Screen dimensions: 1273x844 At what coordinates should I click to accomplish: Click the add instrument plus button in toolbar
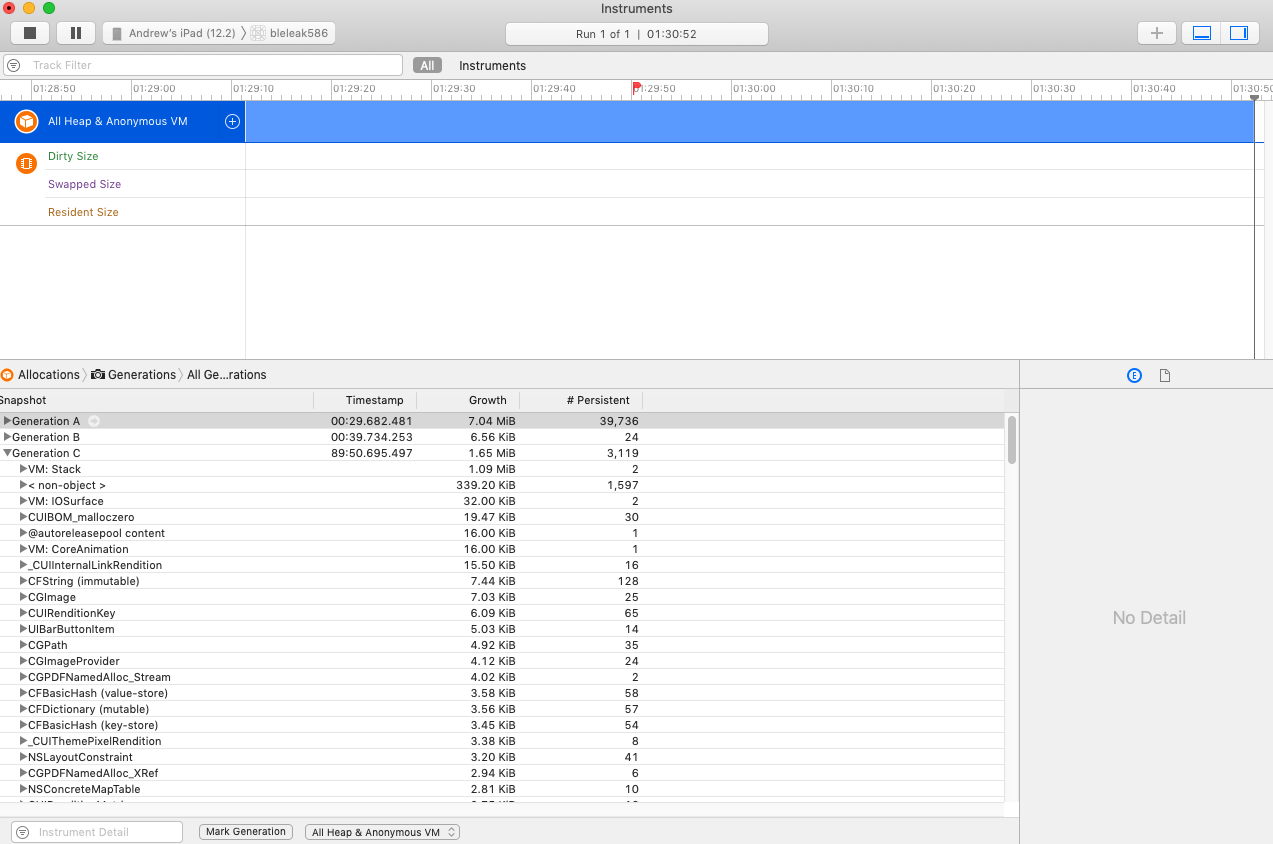click(x=1156, y=32)
